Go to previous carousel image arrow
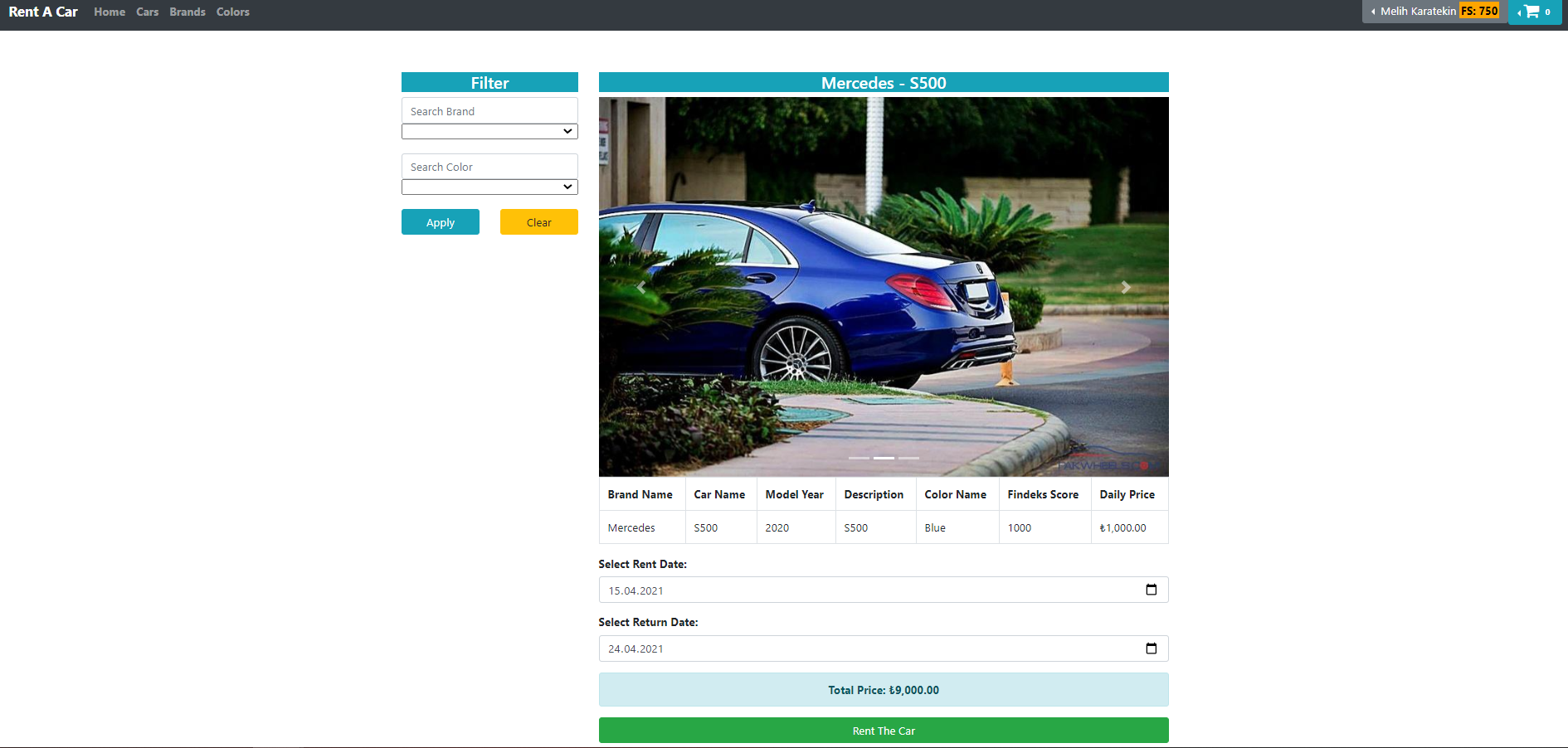 point(640,287)
